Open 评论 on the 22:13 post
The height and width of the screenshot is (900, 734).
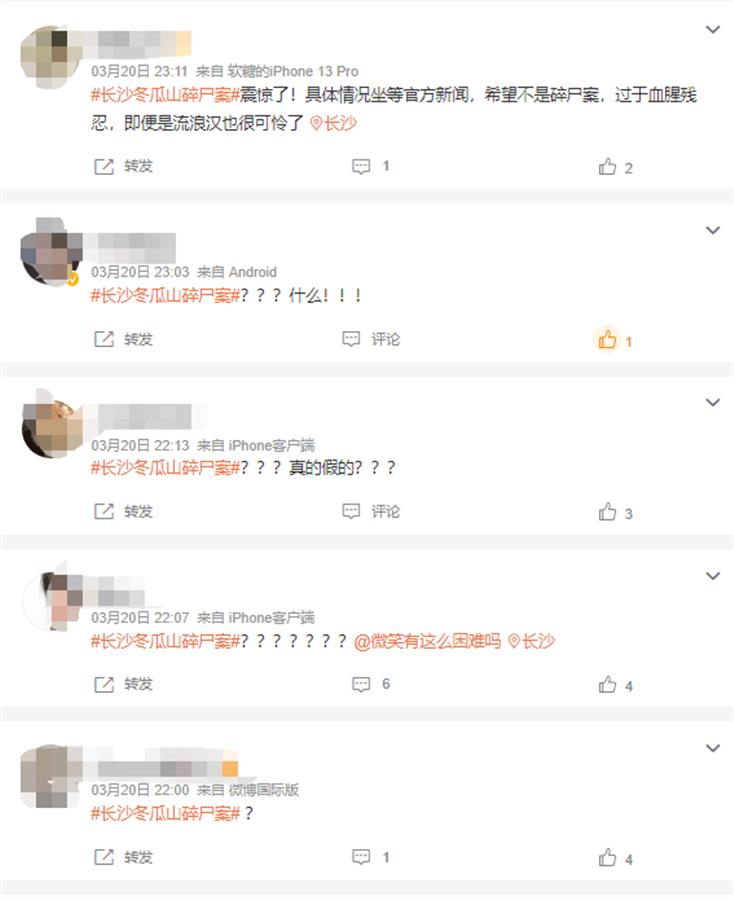371,511
